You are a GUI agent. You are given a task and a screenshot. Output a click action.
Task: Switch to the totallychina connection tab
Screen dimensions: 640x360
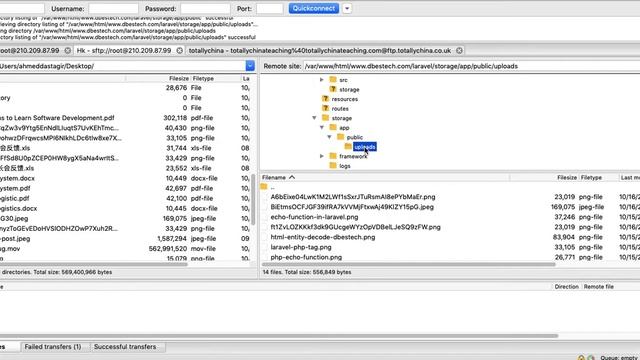(320, 51)
